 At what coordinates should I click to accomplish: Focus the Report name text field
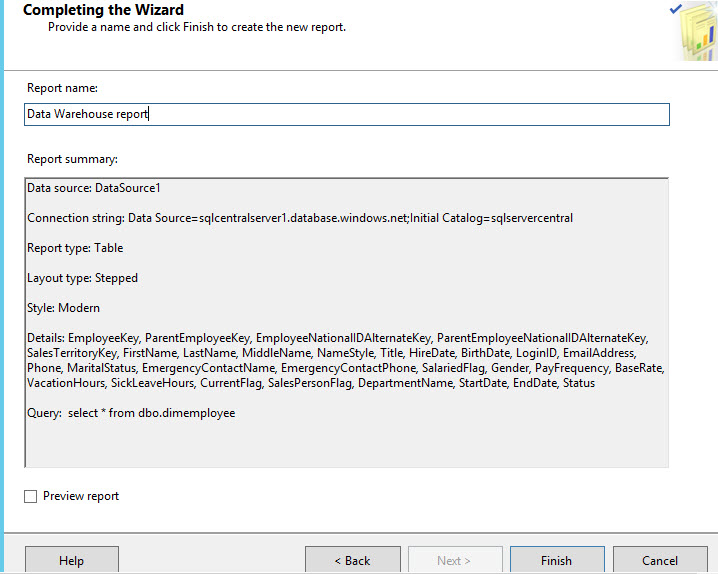point(346,114)
